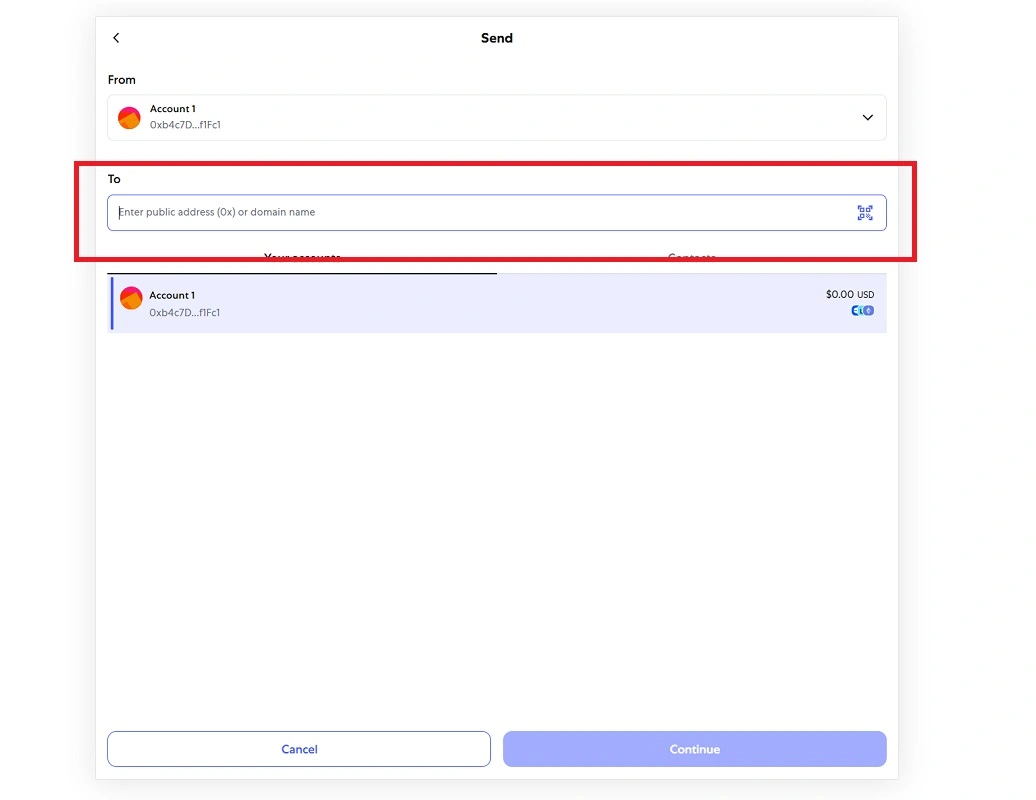The height and width of the screenshot is (800, 1036).
Task: Click the Cancel button
Action: (x=299, y=748)
